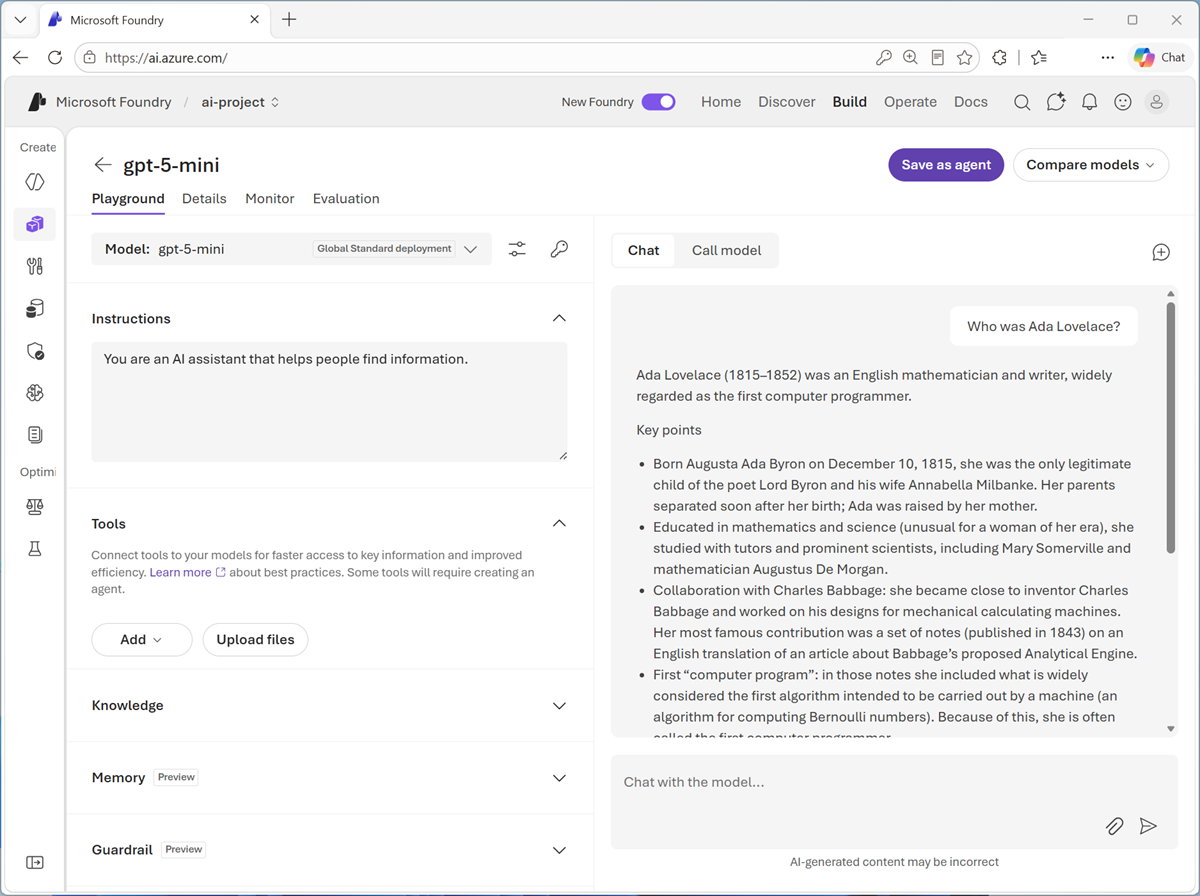Send message with paper plane icon
Screen dimensions: 1200x896
point(1148,826)
